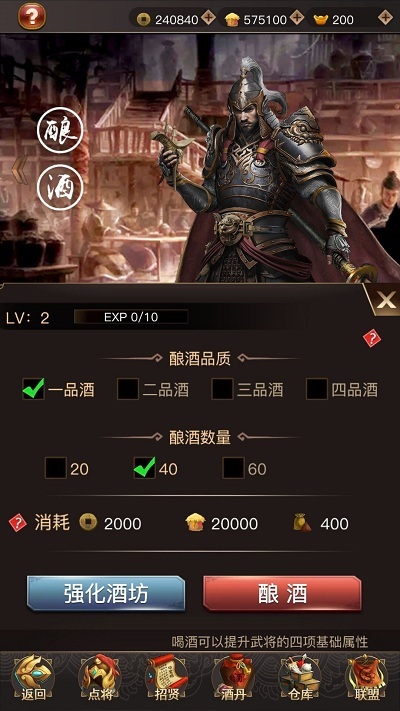Expand left chevron arrow on scene
The height and width of the screenshot is (711, 400).
(x=20, y=170)
